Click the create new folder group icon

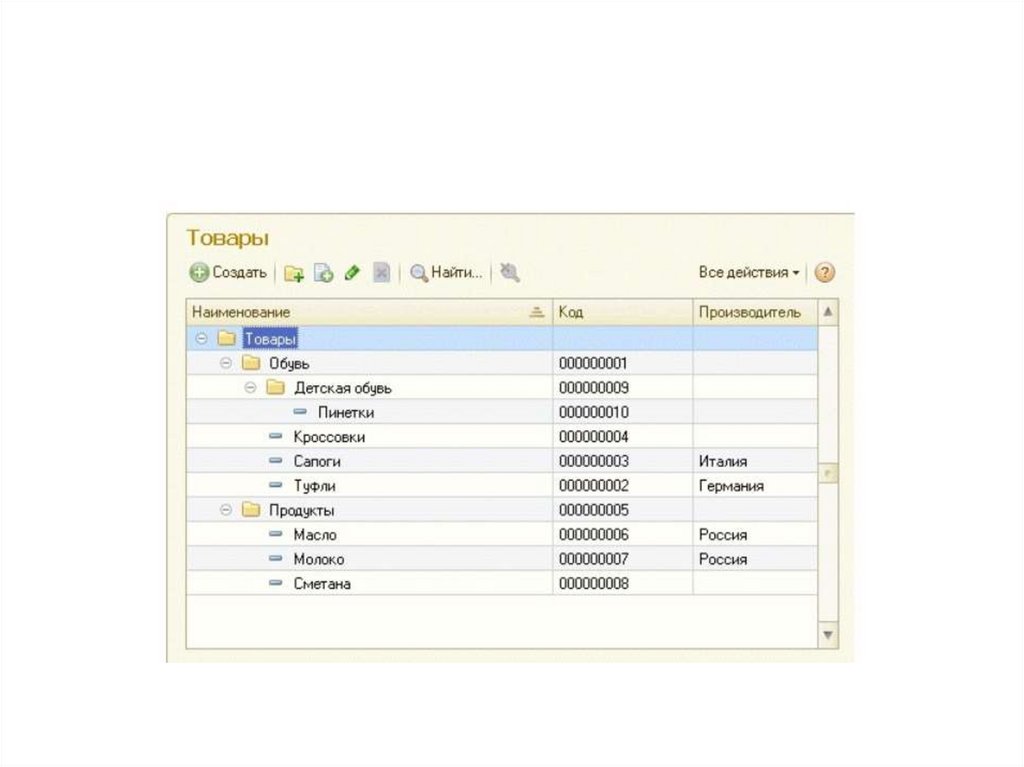[294, 273]
